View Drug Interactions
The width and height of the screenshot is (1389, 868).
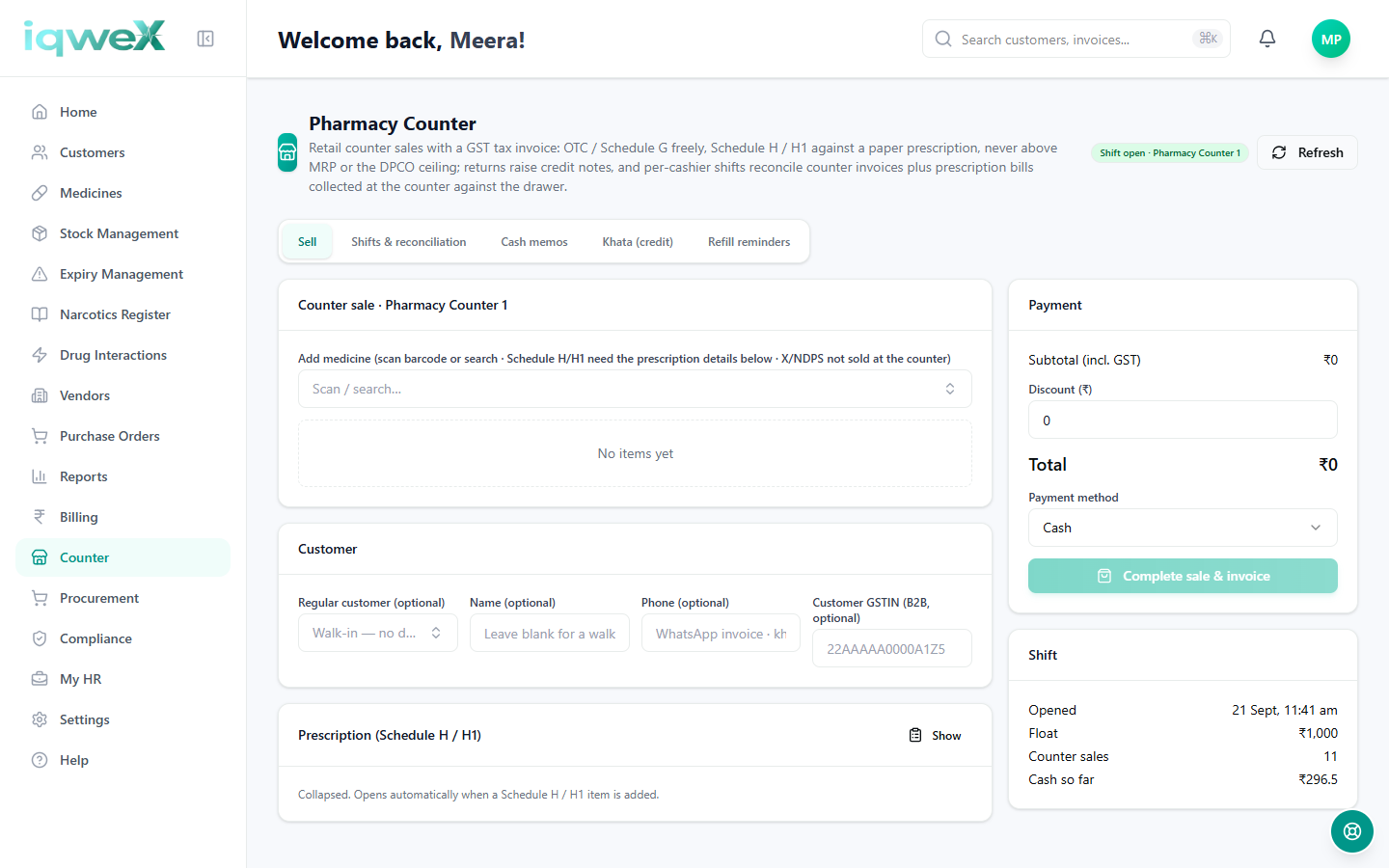point(123,355)
